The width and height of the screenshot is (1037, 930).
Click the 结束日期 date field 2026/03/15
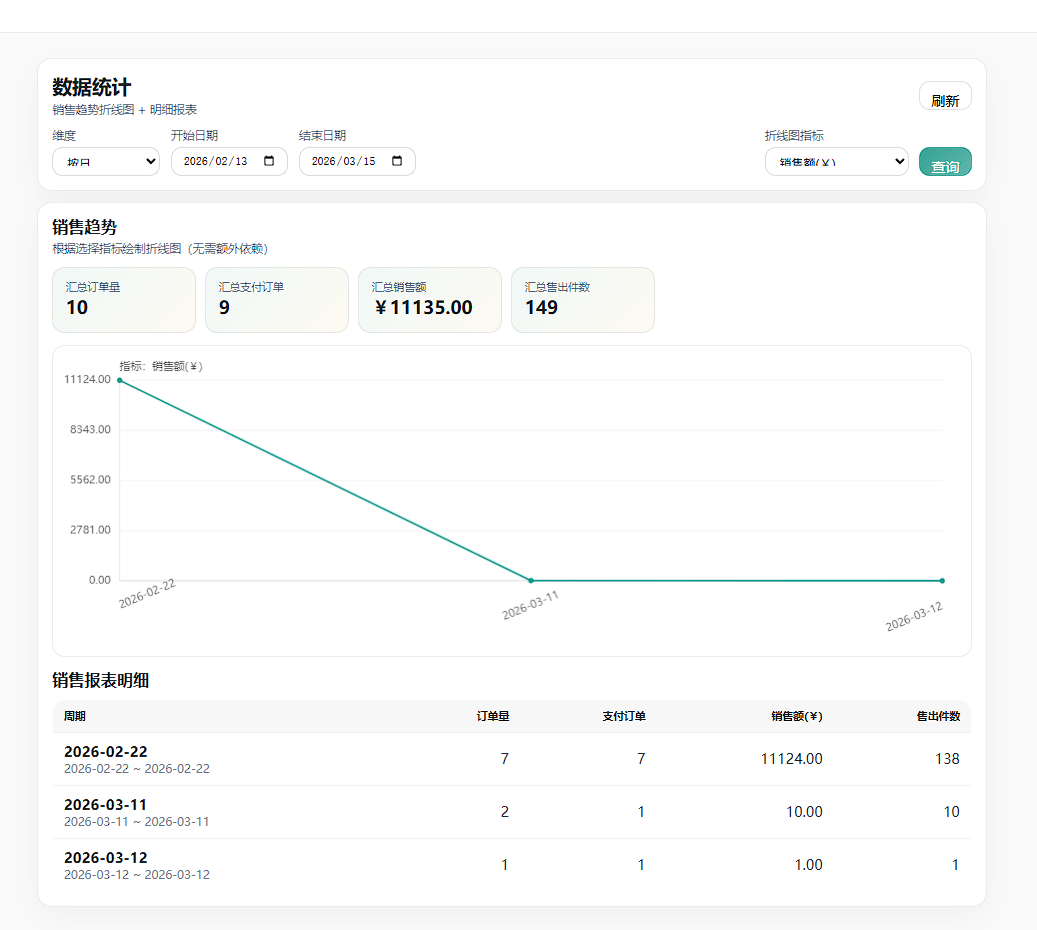pos(357,162)
